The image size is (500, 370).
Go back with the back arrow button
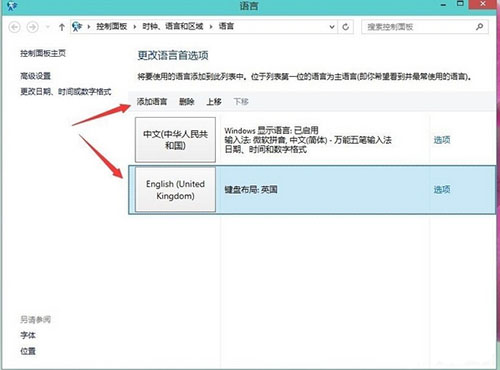point(15,27)
